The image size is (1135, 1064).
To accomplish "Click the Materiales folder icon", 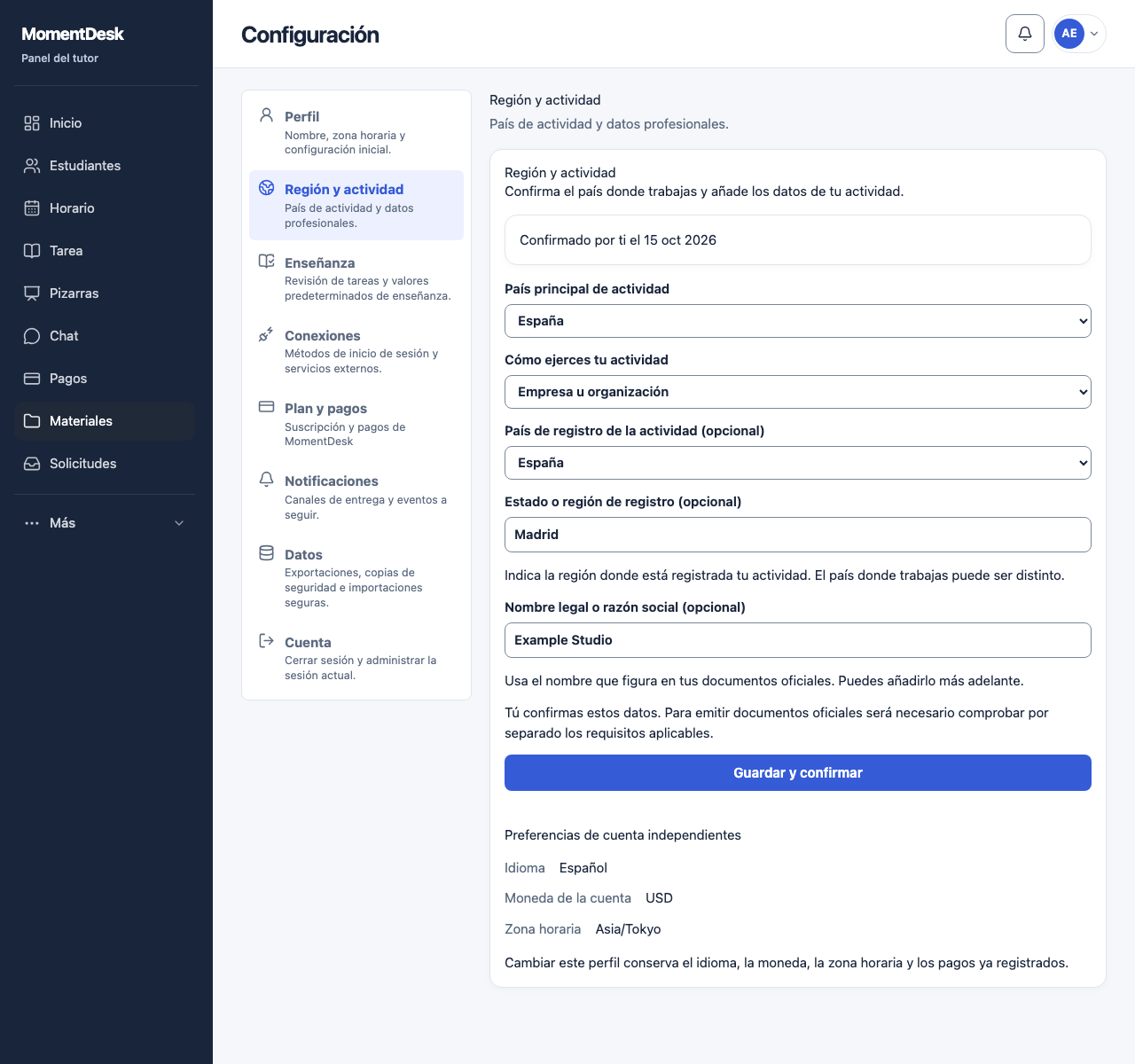I will pyautogui.click(x=32, y=421).
